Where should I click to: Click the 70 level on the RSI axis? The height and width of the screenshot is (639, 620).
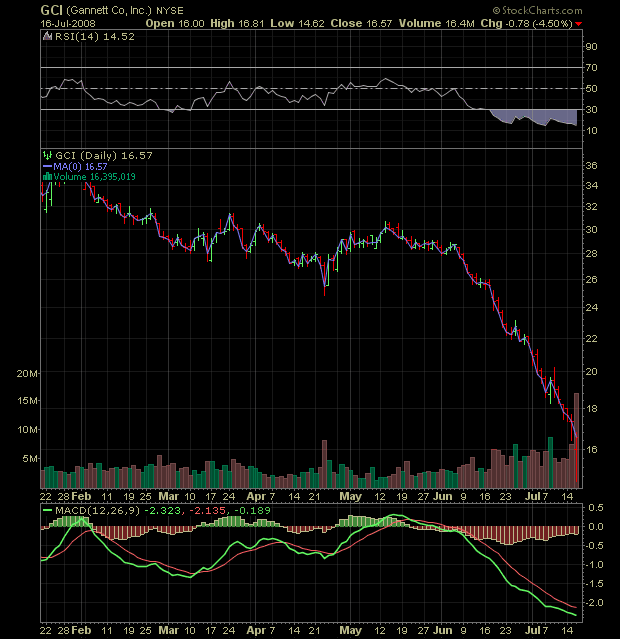pyautogui.click(x=591, y=67)
